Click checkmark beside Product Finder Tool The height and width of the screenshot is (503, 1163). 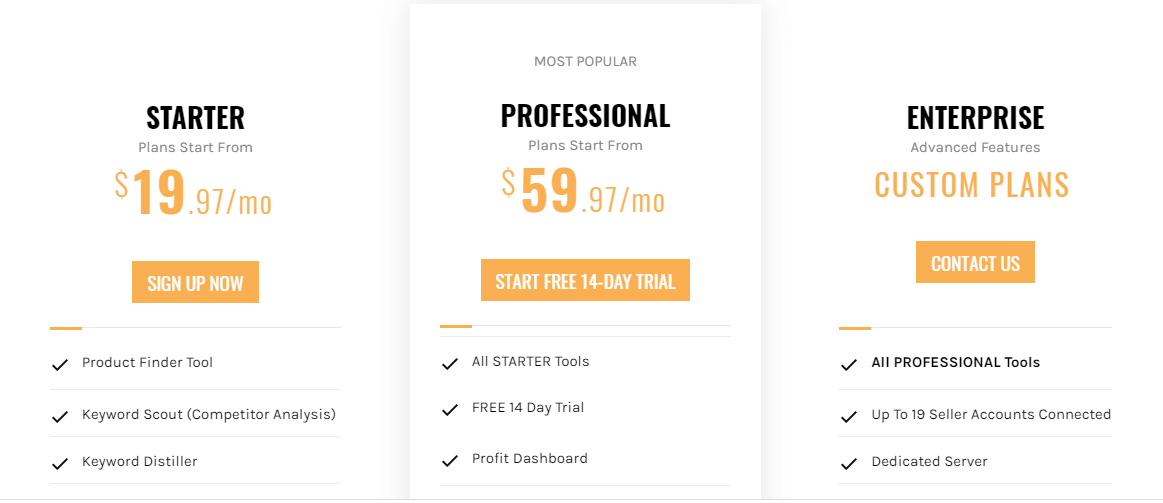coord(59,364)
